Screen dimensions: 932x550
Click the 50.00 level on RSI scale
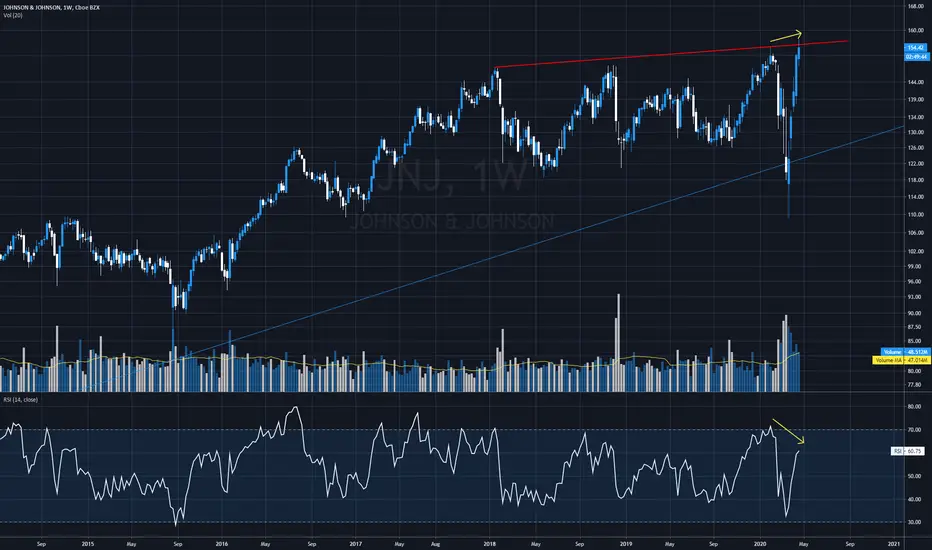coord(915,476)
